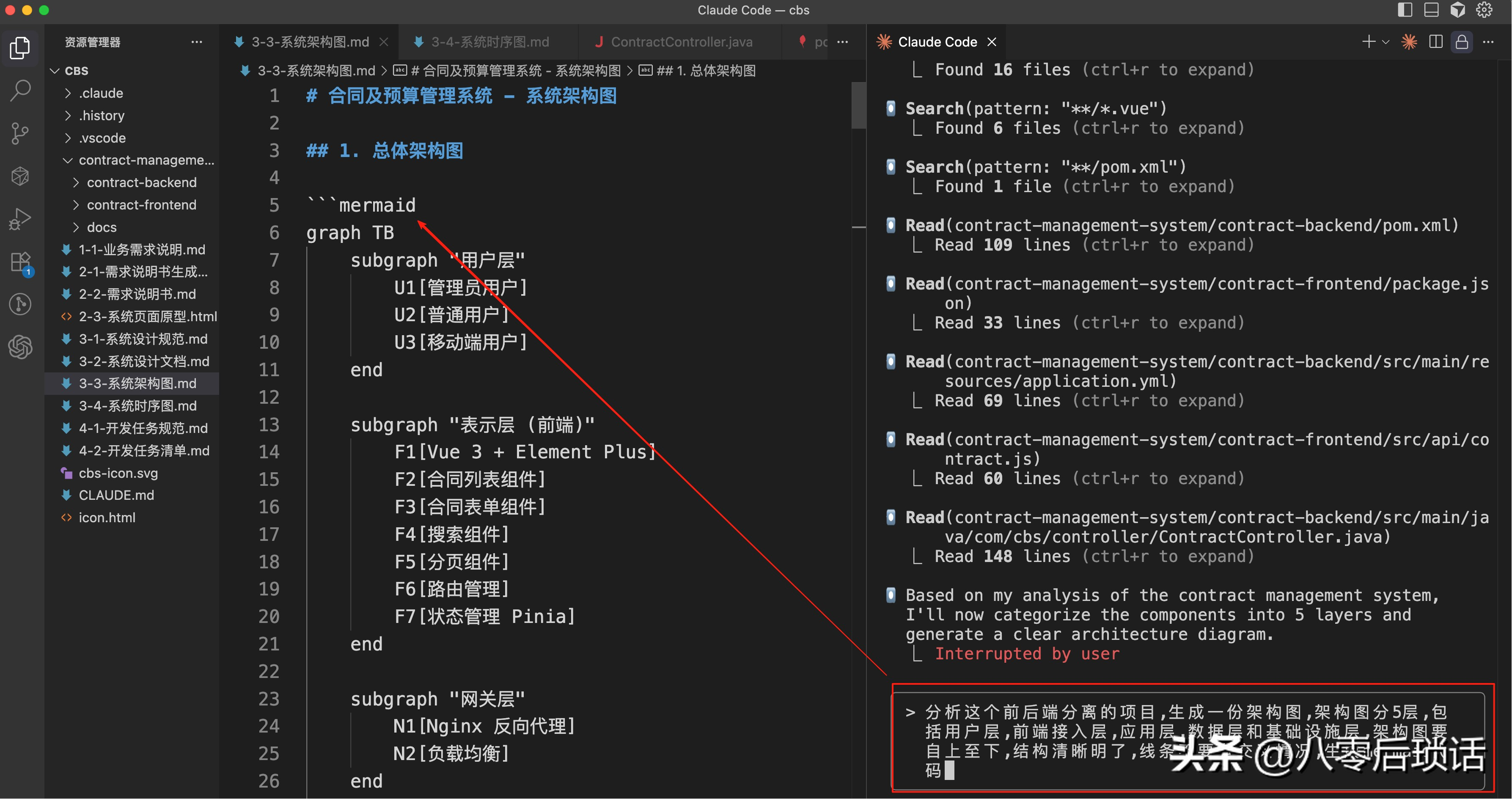Open file 4-2-开发任务清单.md
This screenshot has height=799, width=1512.
click(132, 450)
